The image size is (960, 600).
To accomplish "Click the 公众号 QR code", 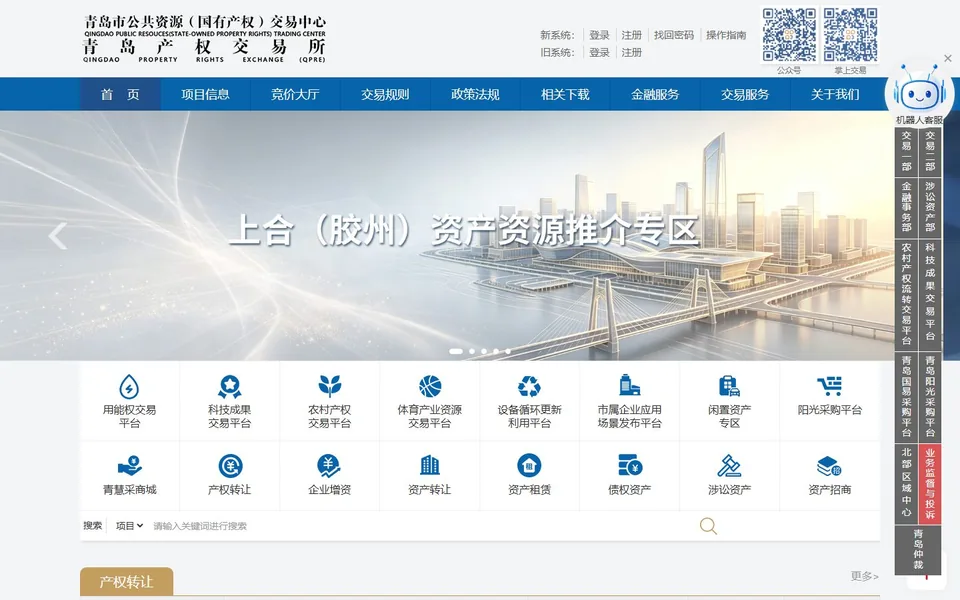I will pos(789,35).
